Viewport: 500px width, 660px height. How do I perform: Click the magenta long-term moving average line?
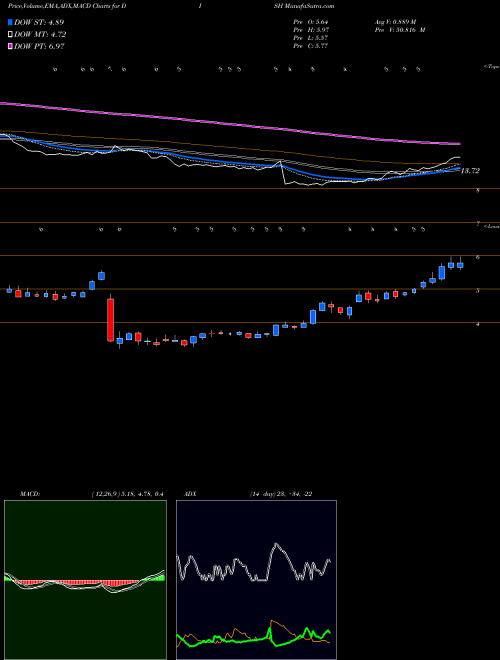(x=229, y=123)
